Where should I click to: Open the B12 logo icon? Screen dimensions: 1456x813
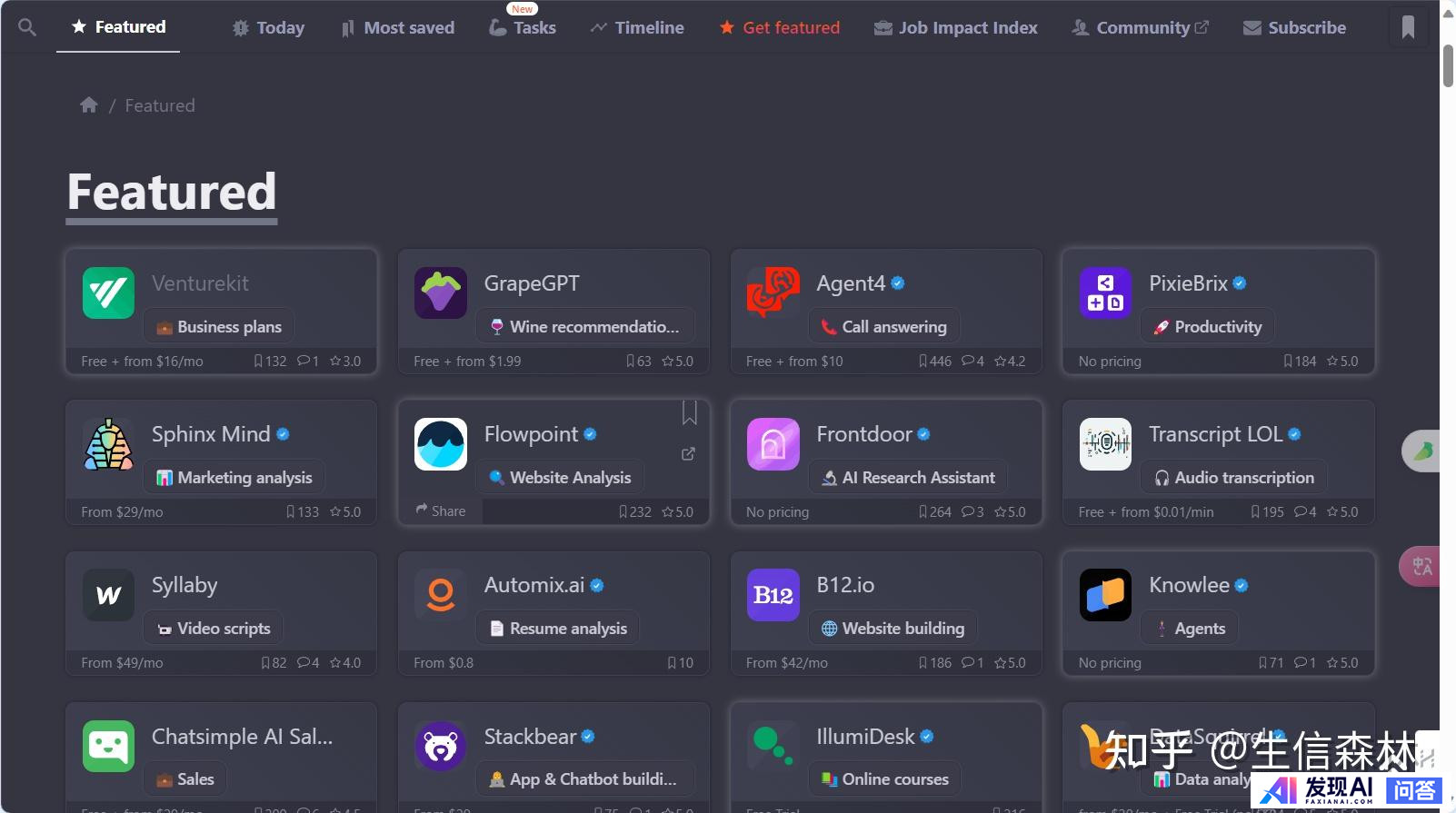coord(773,595)
